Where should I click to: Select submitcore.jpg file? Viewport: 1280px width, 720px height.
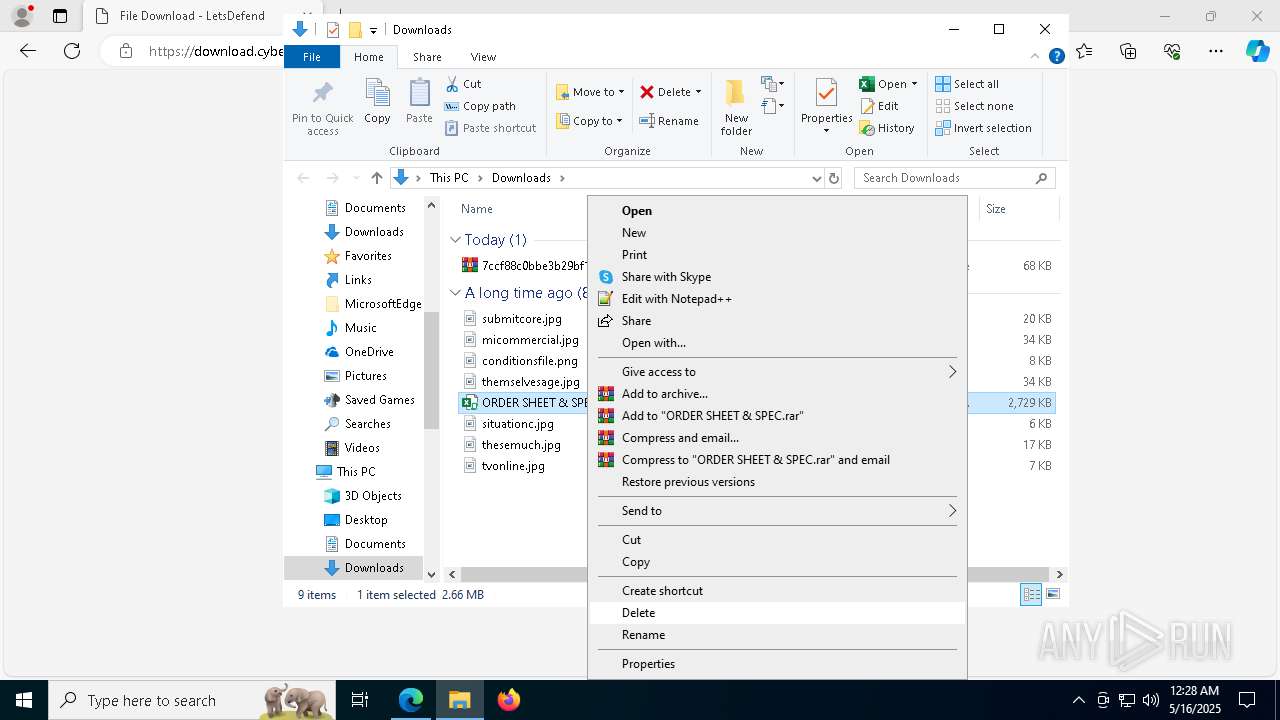(521, 319)
